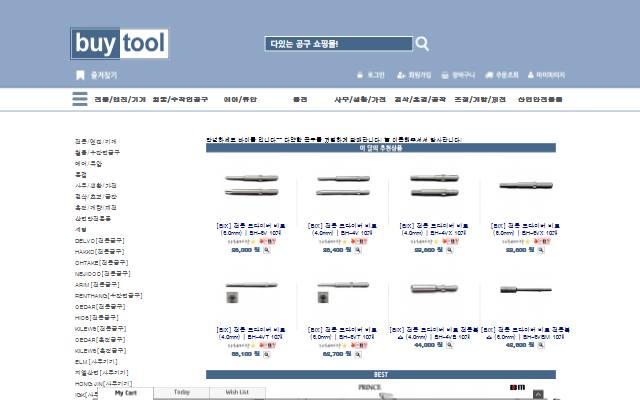640x400 pixels.
Task: Select HONG JIN[사무기기] in sidebar
Action: tap(103, 384)
